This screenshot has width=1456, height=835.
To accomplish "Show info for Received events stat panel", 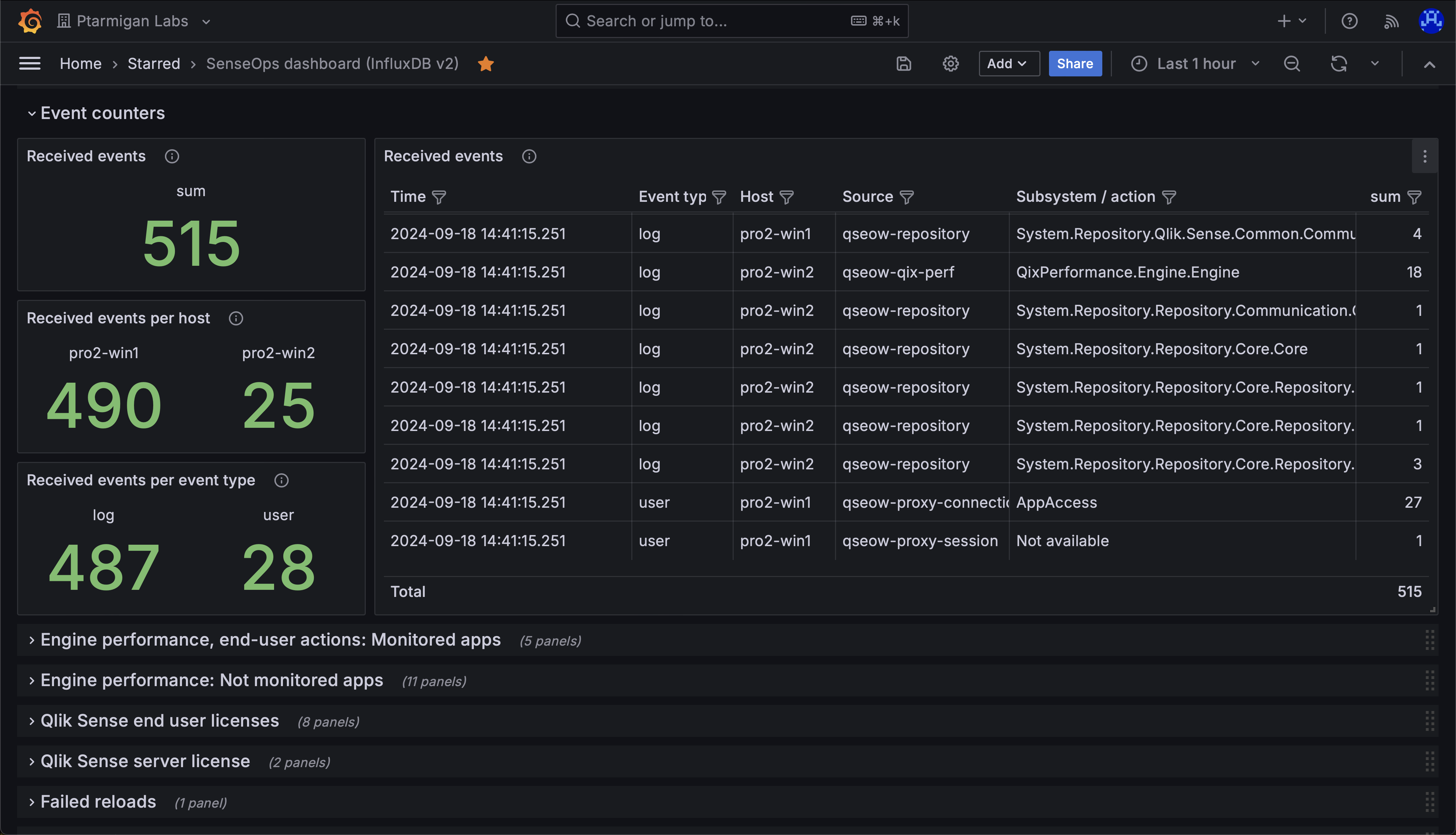I will click(172, 156).
